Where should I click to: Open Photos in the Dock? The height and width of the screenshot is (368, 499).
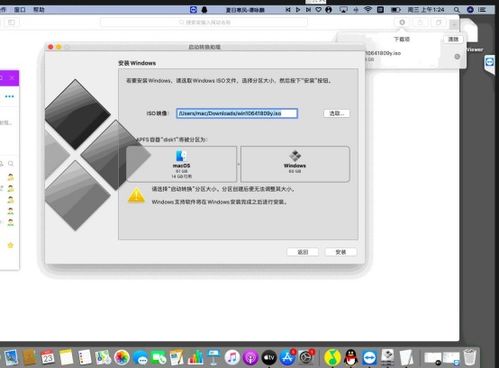pos(122,358)
